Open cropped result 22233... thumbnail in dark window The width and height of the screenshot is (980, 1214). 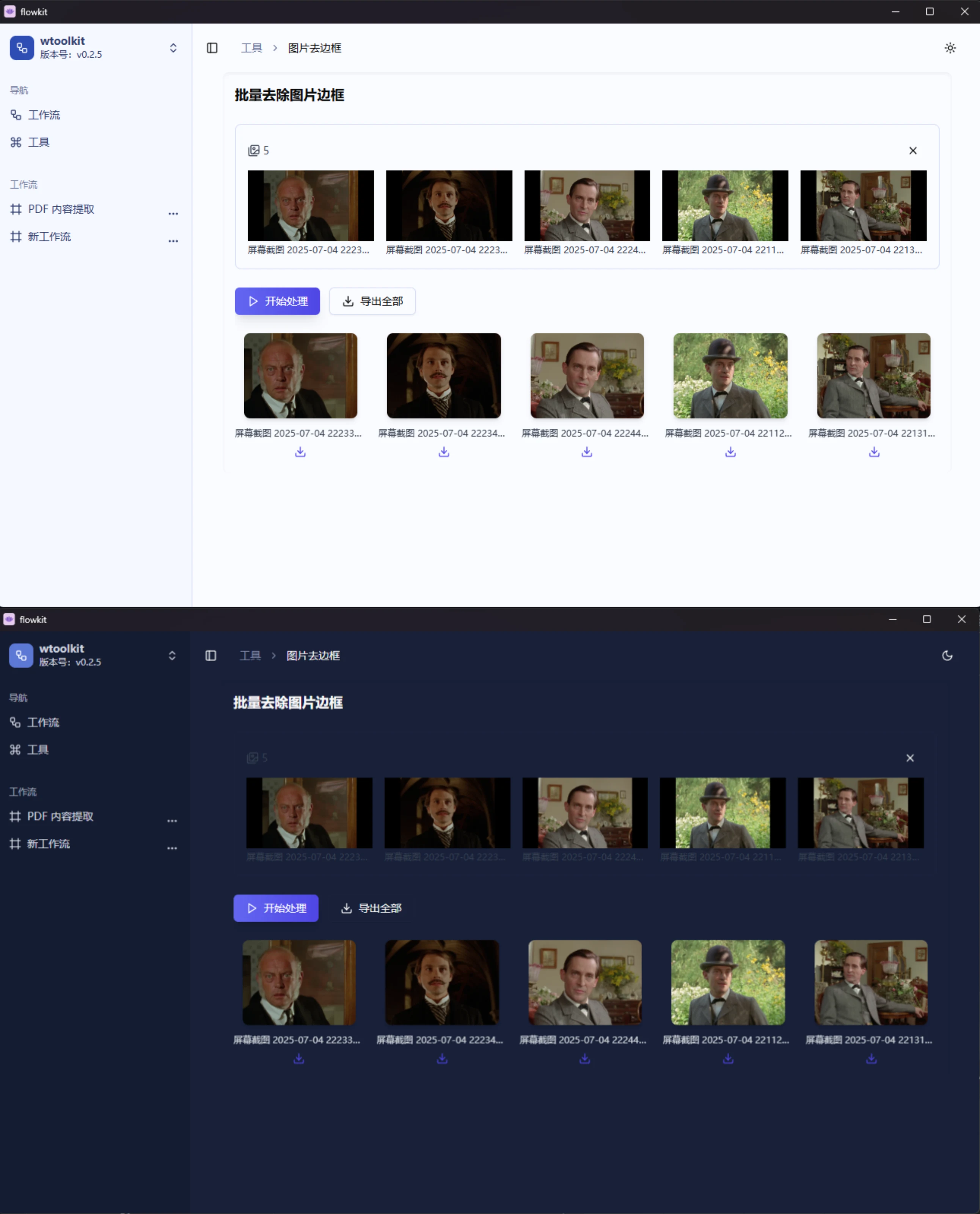pos(299,983)
